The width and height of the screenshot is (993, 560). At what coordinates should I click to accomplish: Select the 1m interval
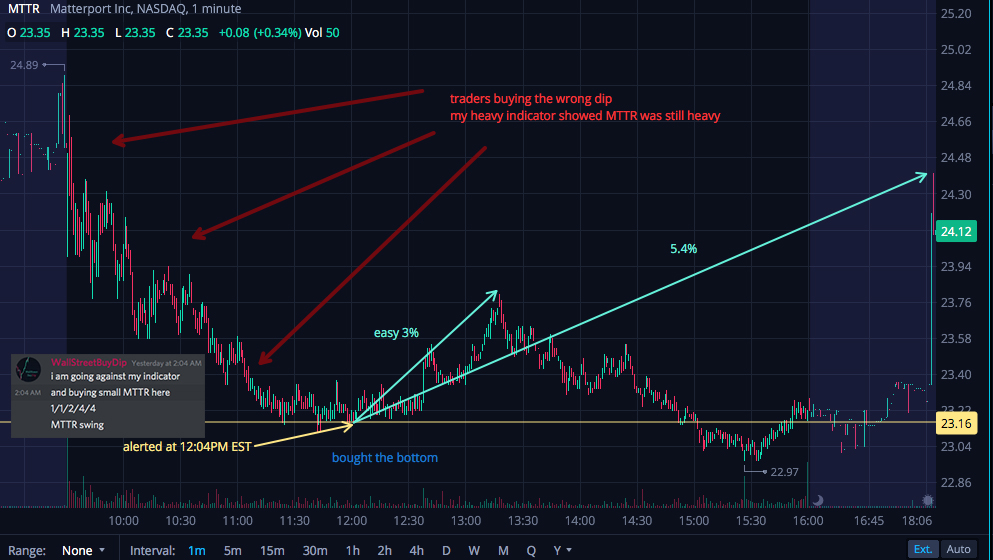pos(196,550)
